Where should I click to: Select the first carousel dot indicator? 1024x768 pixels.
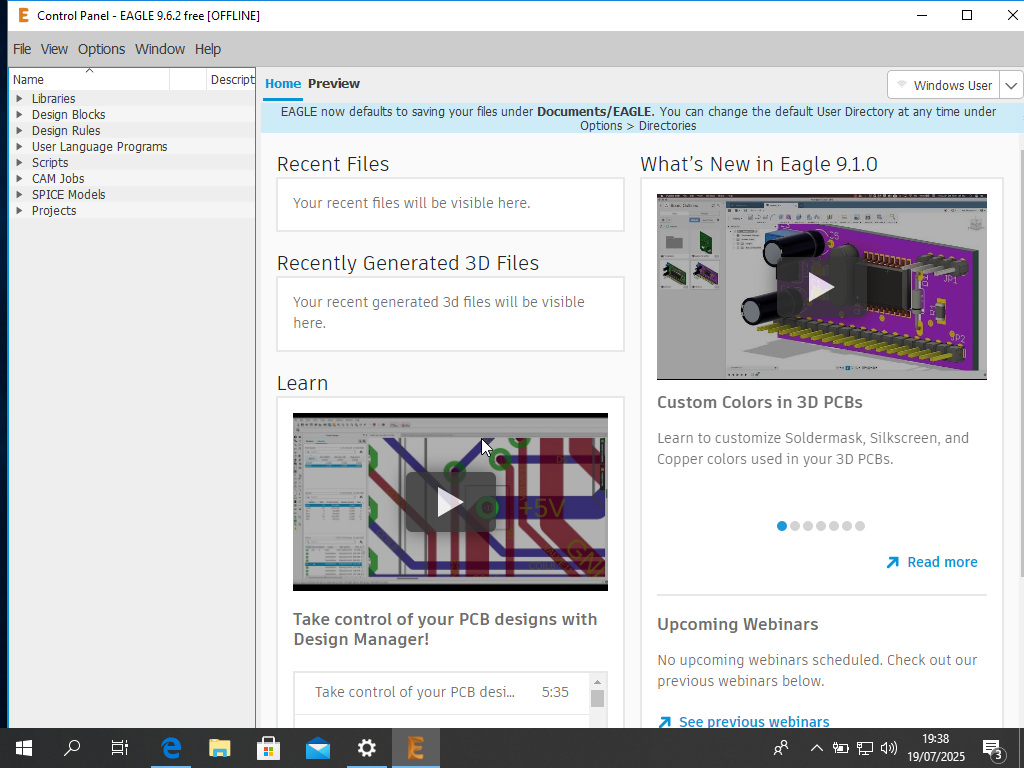[x=782, y=526]
